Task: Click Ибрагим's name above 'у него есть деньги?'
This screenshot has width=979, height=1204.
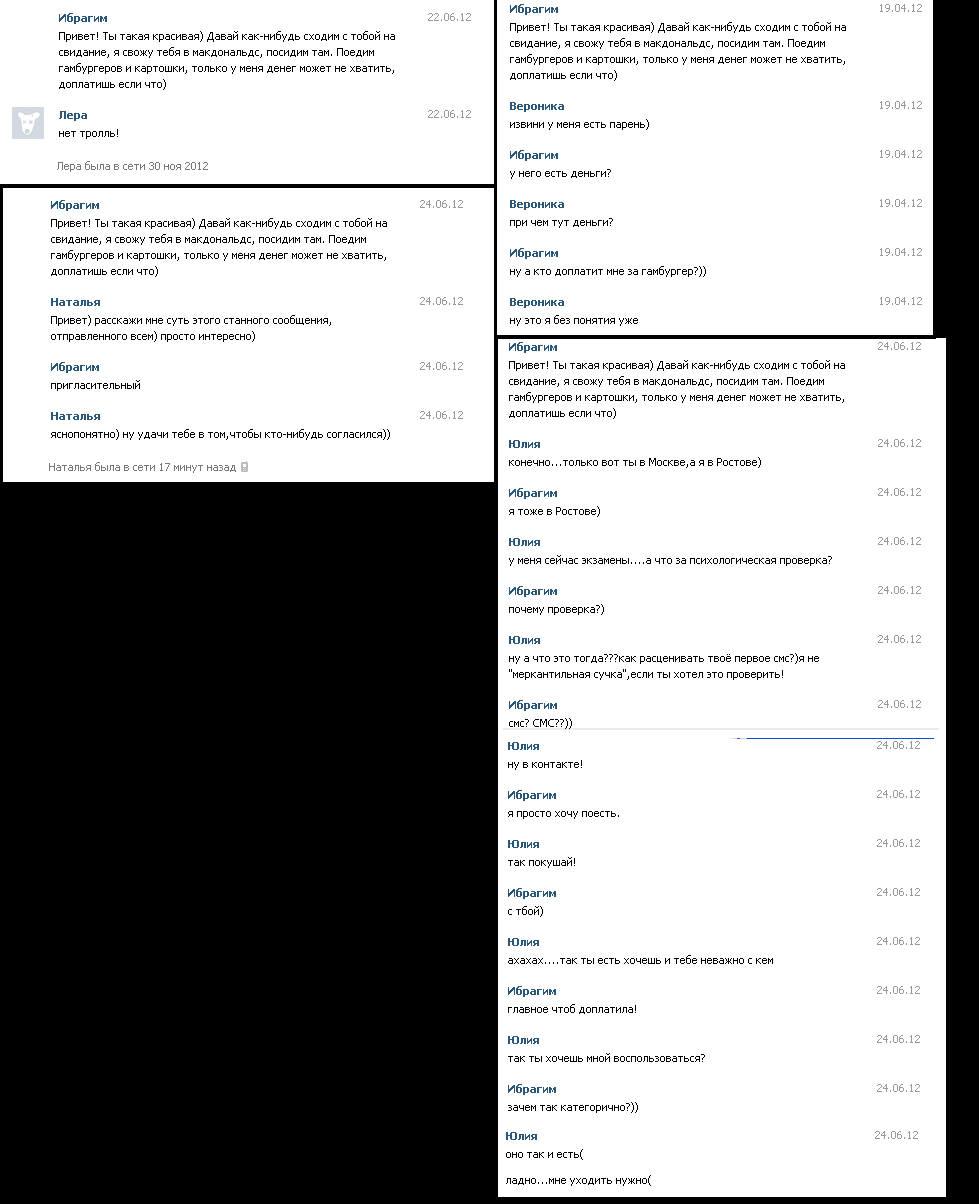Action: pos(533,155)
